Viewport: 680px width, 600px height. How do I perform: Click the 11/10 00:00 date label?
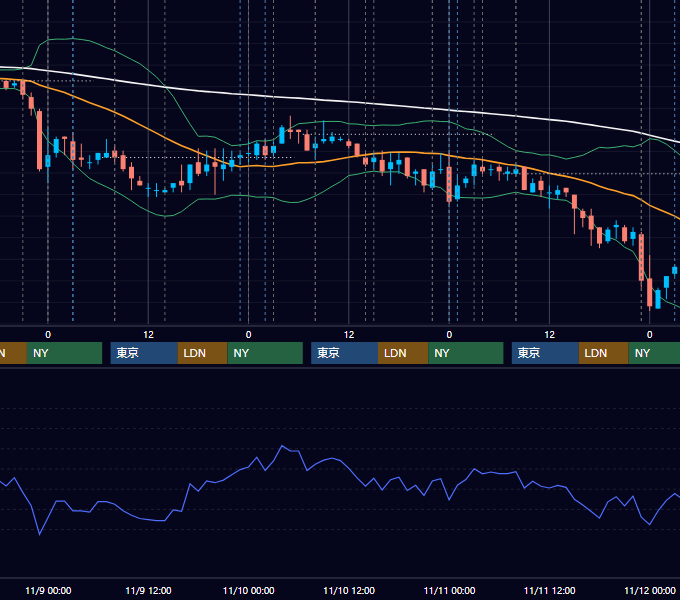(x=248, y=590)
